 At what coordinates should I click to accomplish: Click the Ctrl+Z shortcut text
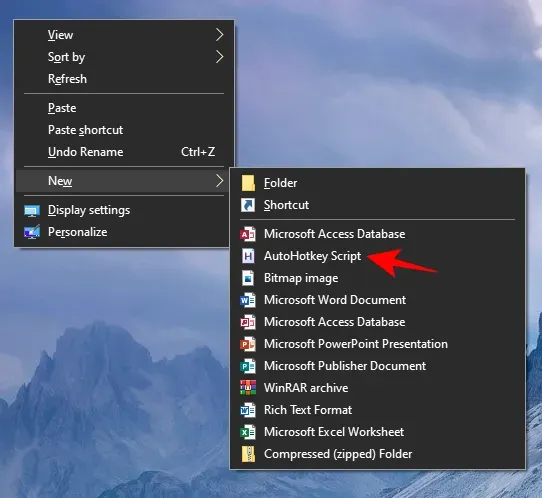pyautogui.click(x=198, y=152)
